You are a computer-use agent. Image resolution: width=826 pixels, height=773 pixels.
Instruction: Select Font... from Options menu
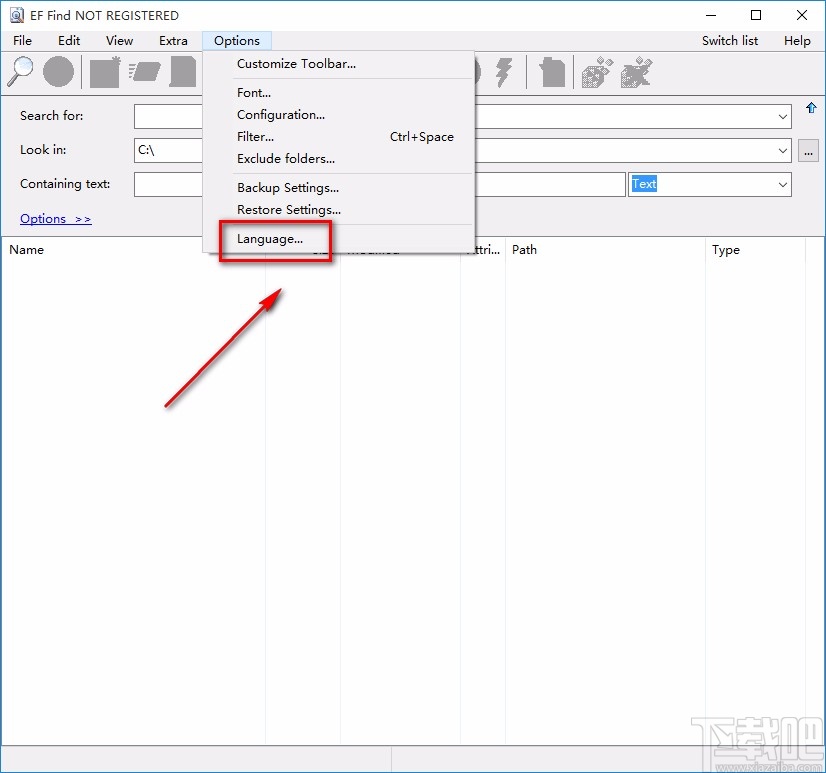(x=338, y=93)
